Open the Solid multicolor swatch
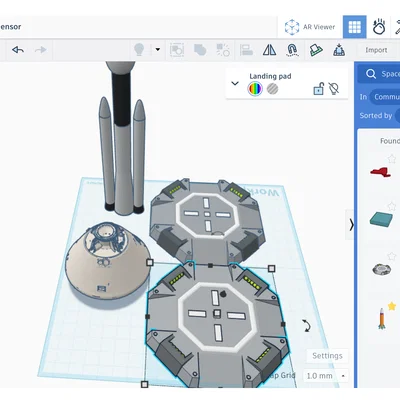This screenshot has width=400, height=400. [x=255, y=89]
